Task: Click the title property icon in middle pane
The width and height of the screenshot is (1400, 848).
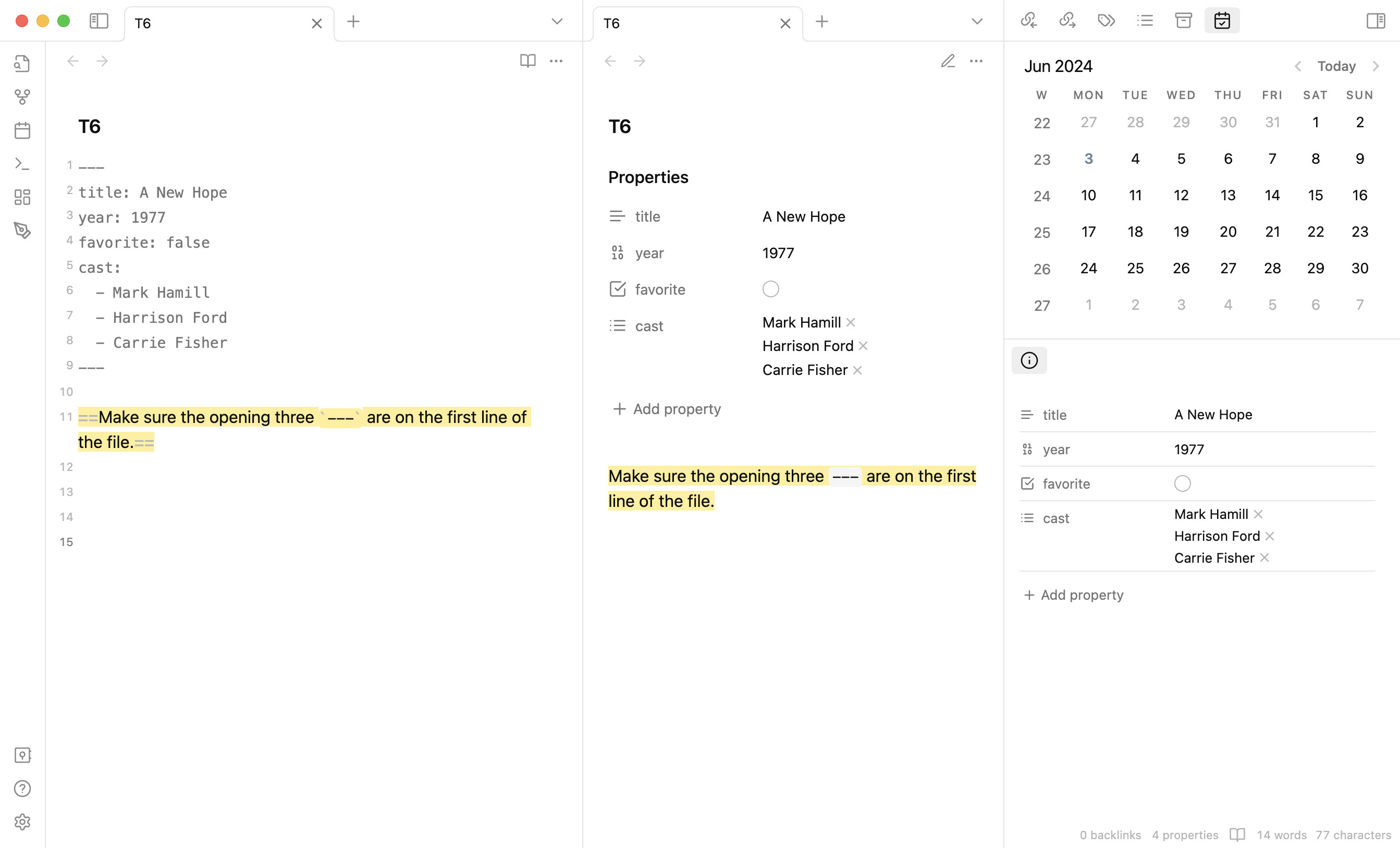Action: click(x=617, y=216)
